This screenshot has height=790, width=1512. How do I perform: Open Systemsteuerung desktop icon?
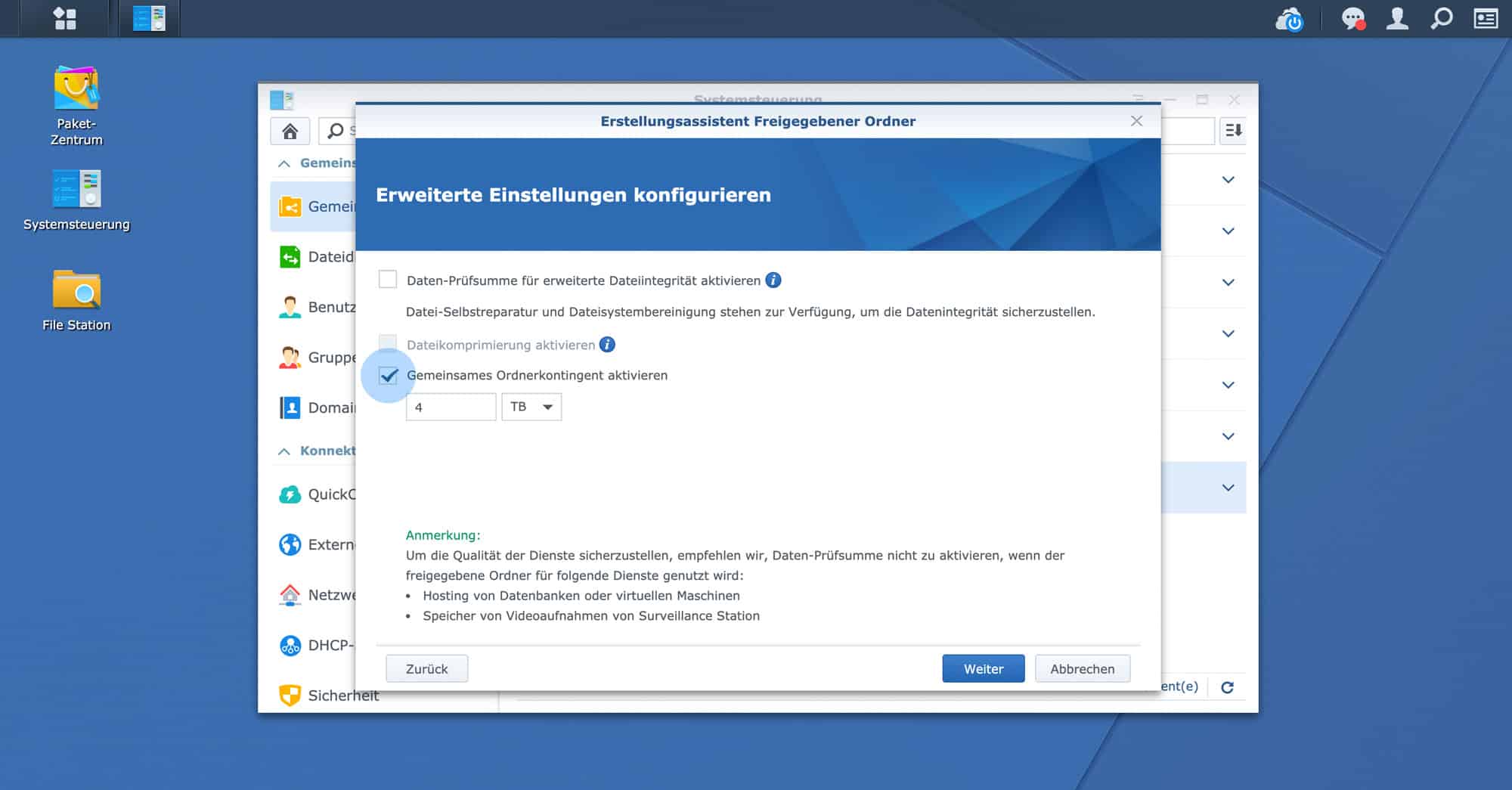(x=76, y=200)
